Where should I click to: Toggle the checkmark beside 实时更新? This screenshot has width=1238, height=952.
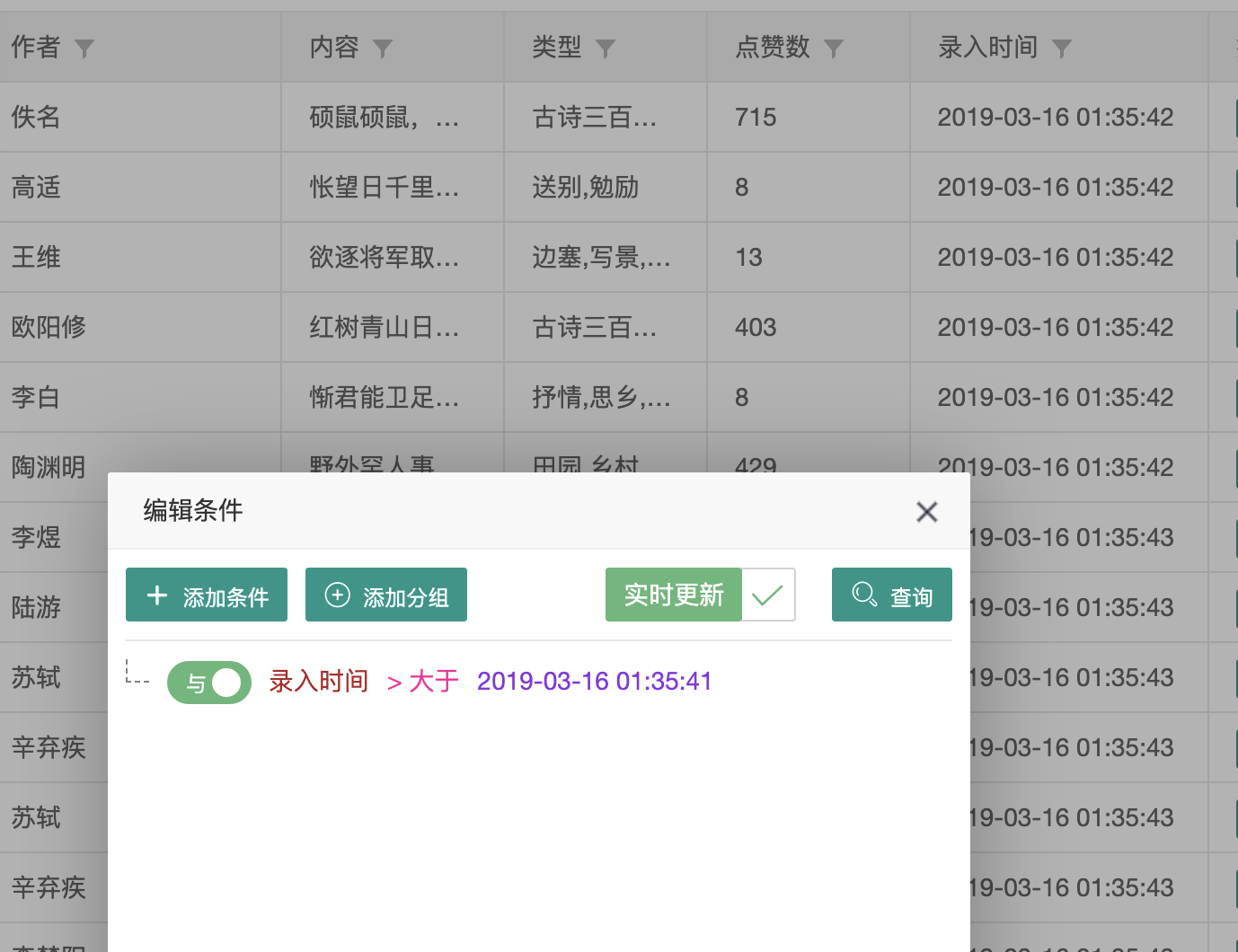click(x=768, y=595)
